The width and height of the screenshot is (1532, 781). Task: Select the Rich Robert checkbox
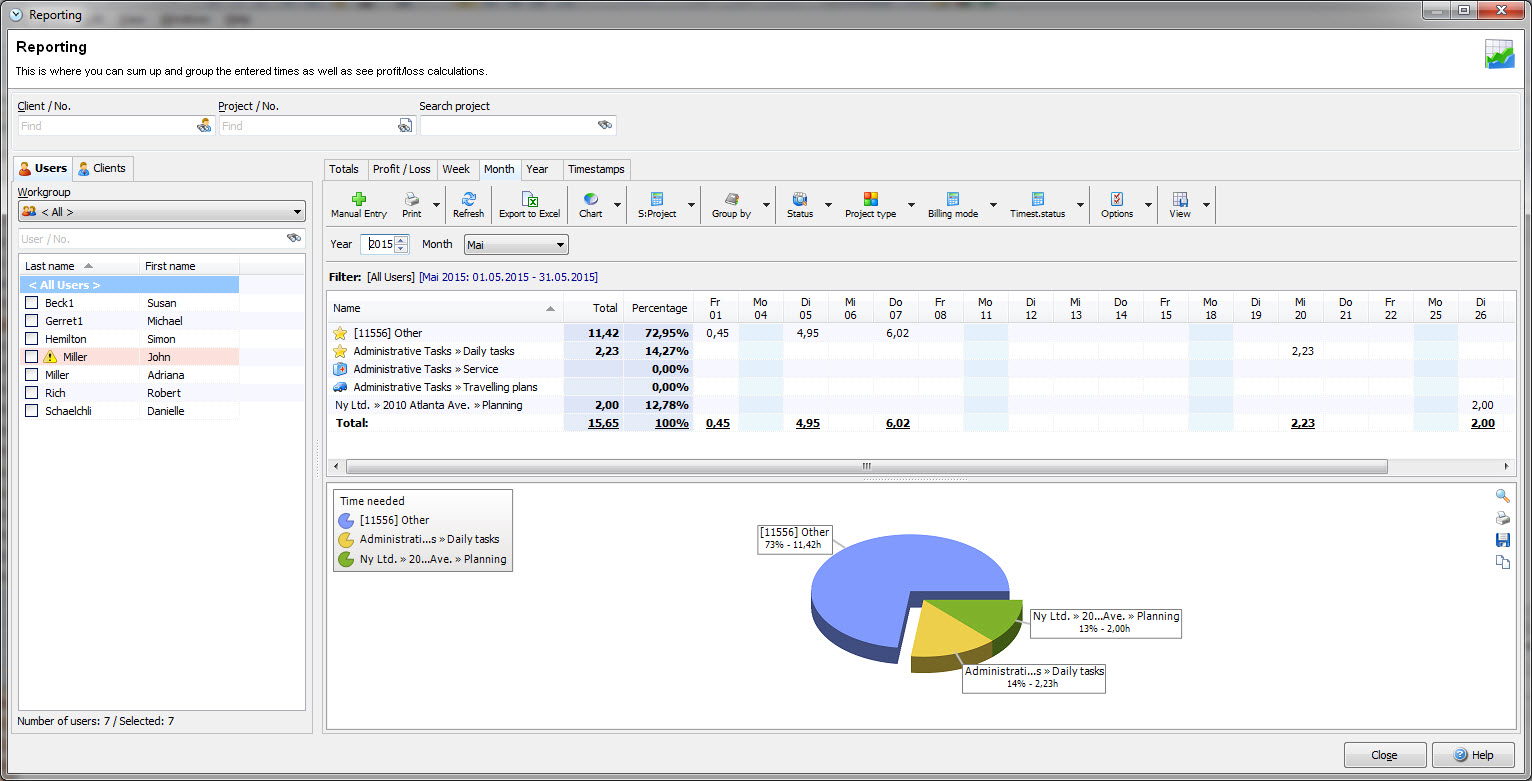click(32, 393)
